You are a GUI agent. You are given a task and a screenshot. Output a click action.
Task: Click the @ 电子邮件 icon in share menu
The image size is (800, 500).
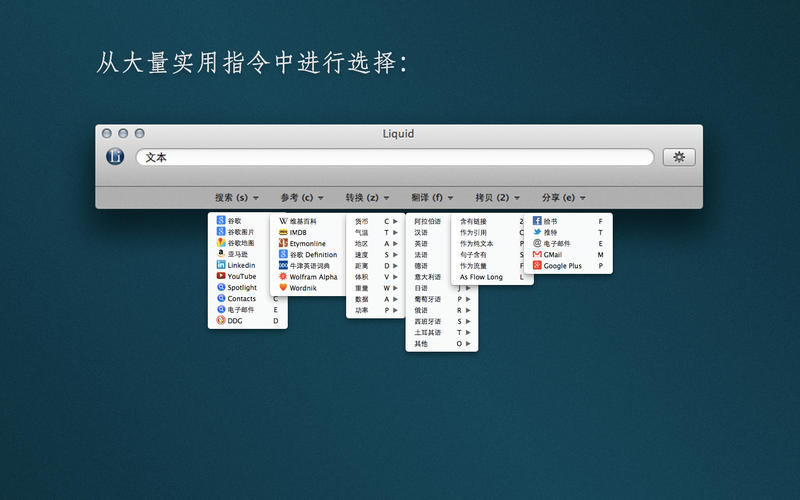tap(537, 243)
